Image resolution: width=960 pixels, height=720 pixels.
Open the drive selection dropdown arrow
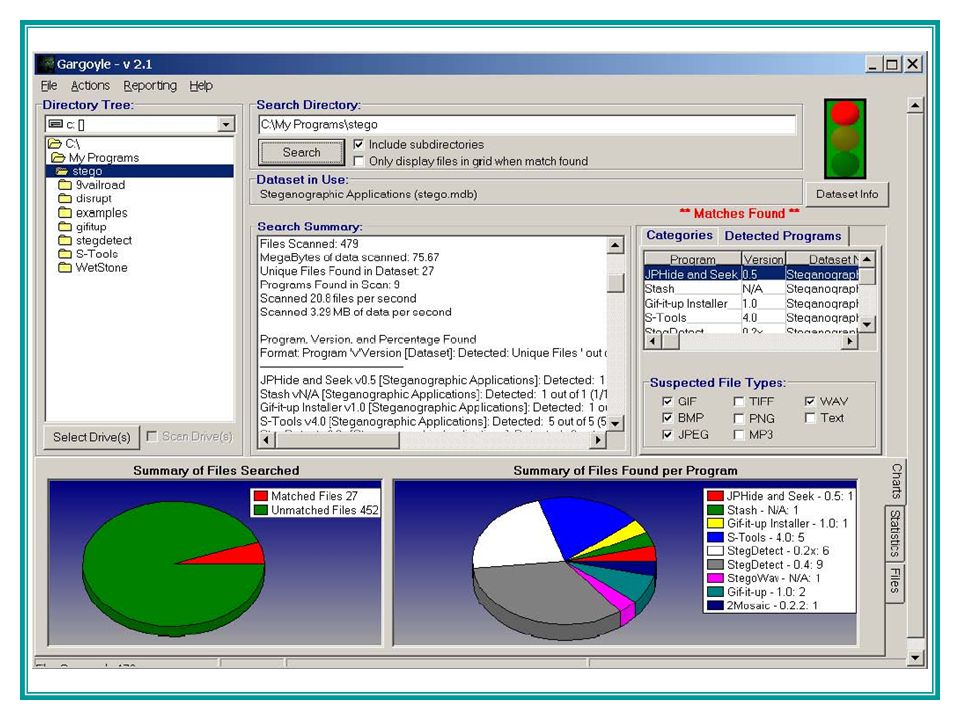click(226, 124)
